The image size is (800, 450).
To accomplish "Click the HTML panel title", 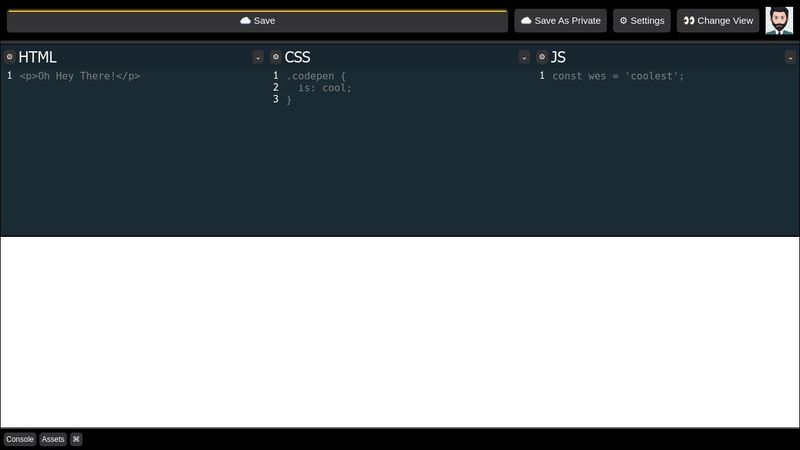I will [37, 57].
